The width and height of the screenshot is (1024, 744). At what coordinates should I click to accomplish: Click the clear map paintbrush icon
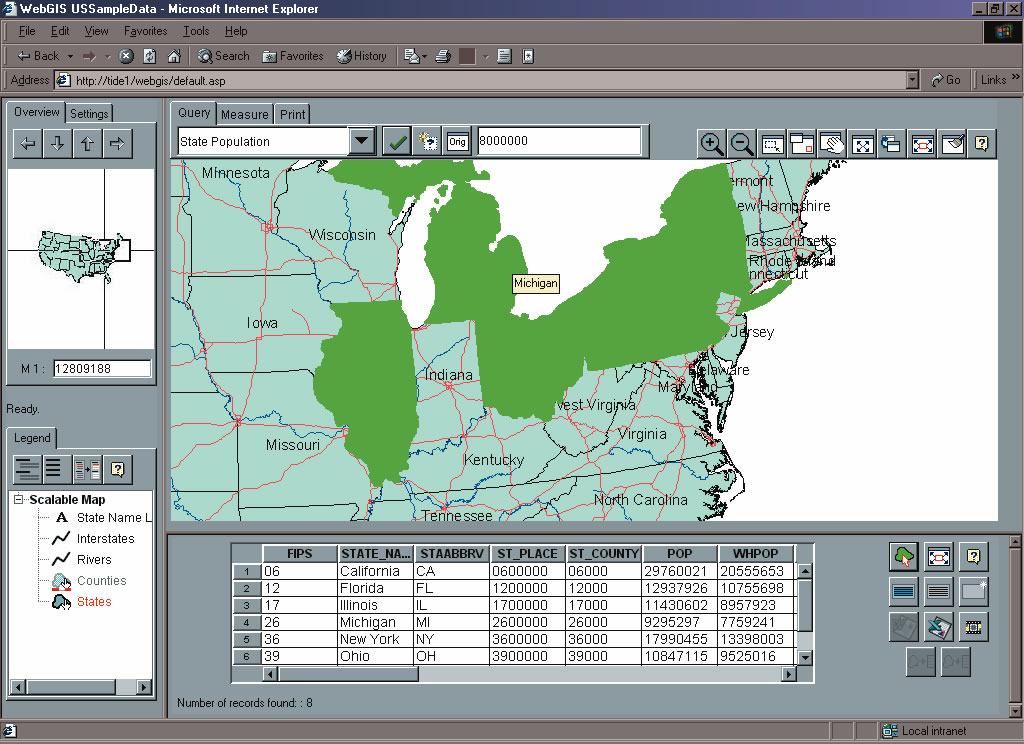pyautogui.click(x=952, y=144)
